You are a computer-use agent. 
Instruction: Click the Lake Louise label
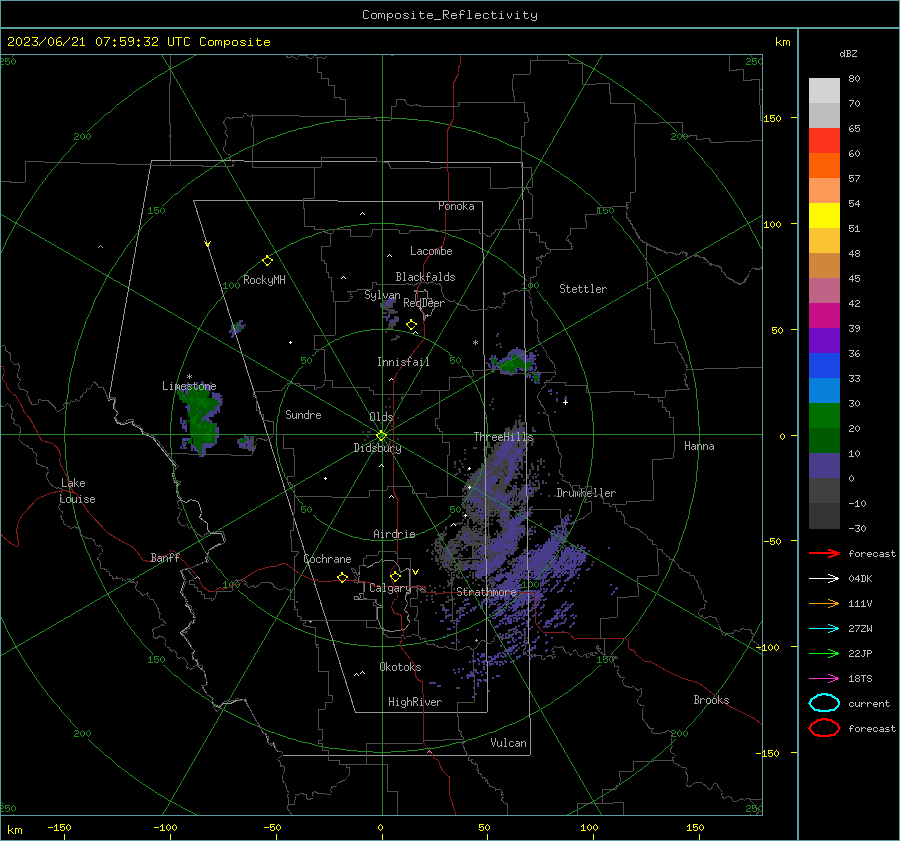tap(77, 491)
